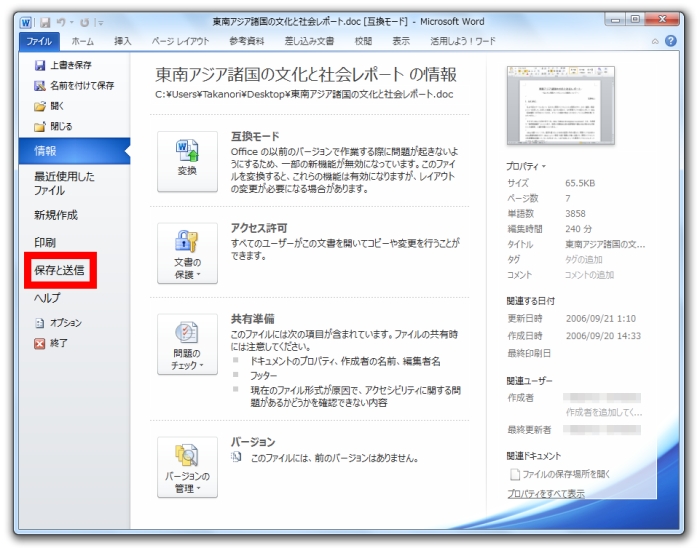Click the 関連する日付 section heading

[x=530, y=301]
